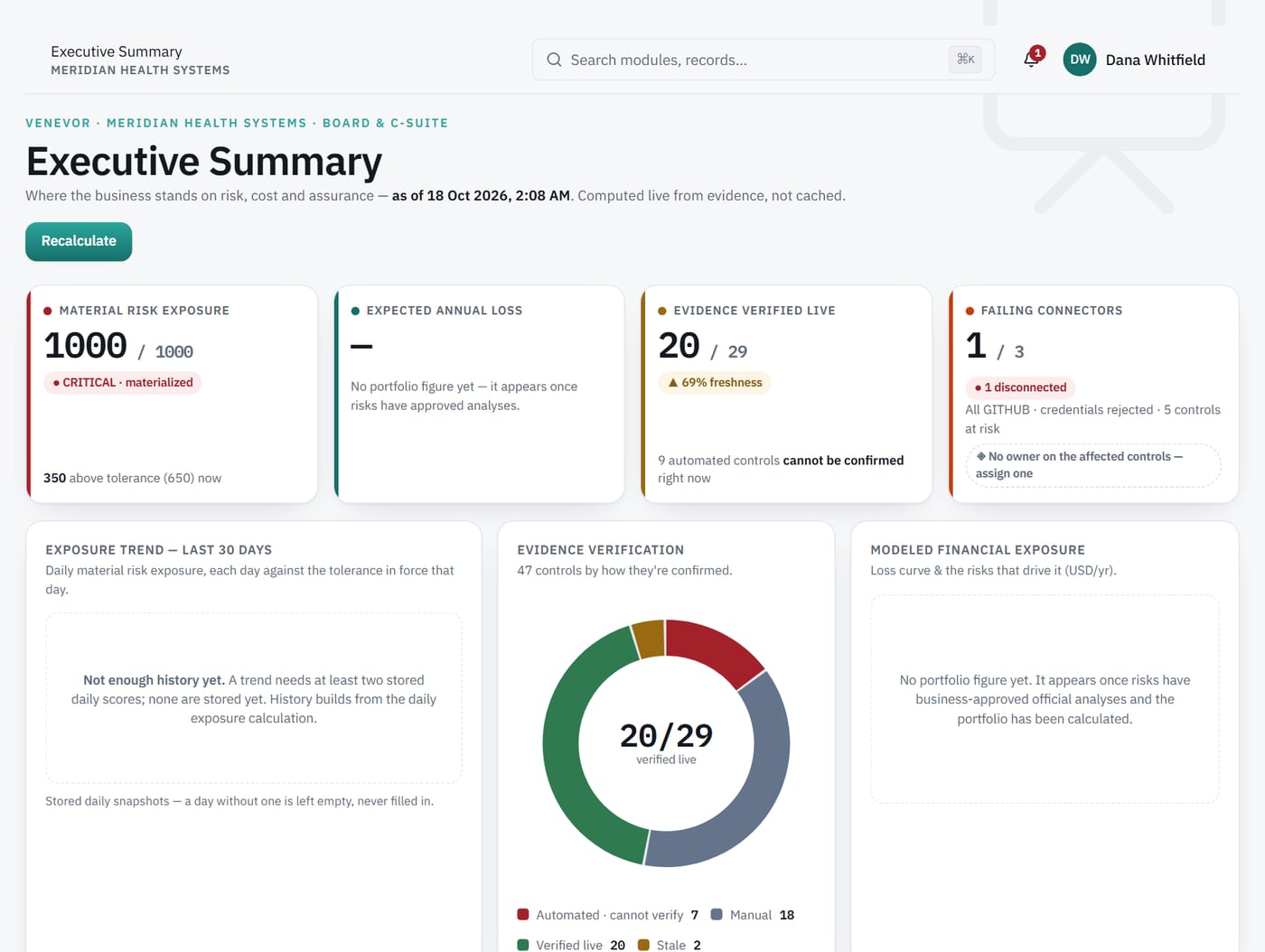Click the 20/29 verified live center label
The image size is (1265, 952).
click(x=666, y=743)
